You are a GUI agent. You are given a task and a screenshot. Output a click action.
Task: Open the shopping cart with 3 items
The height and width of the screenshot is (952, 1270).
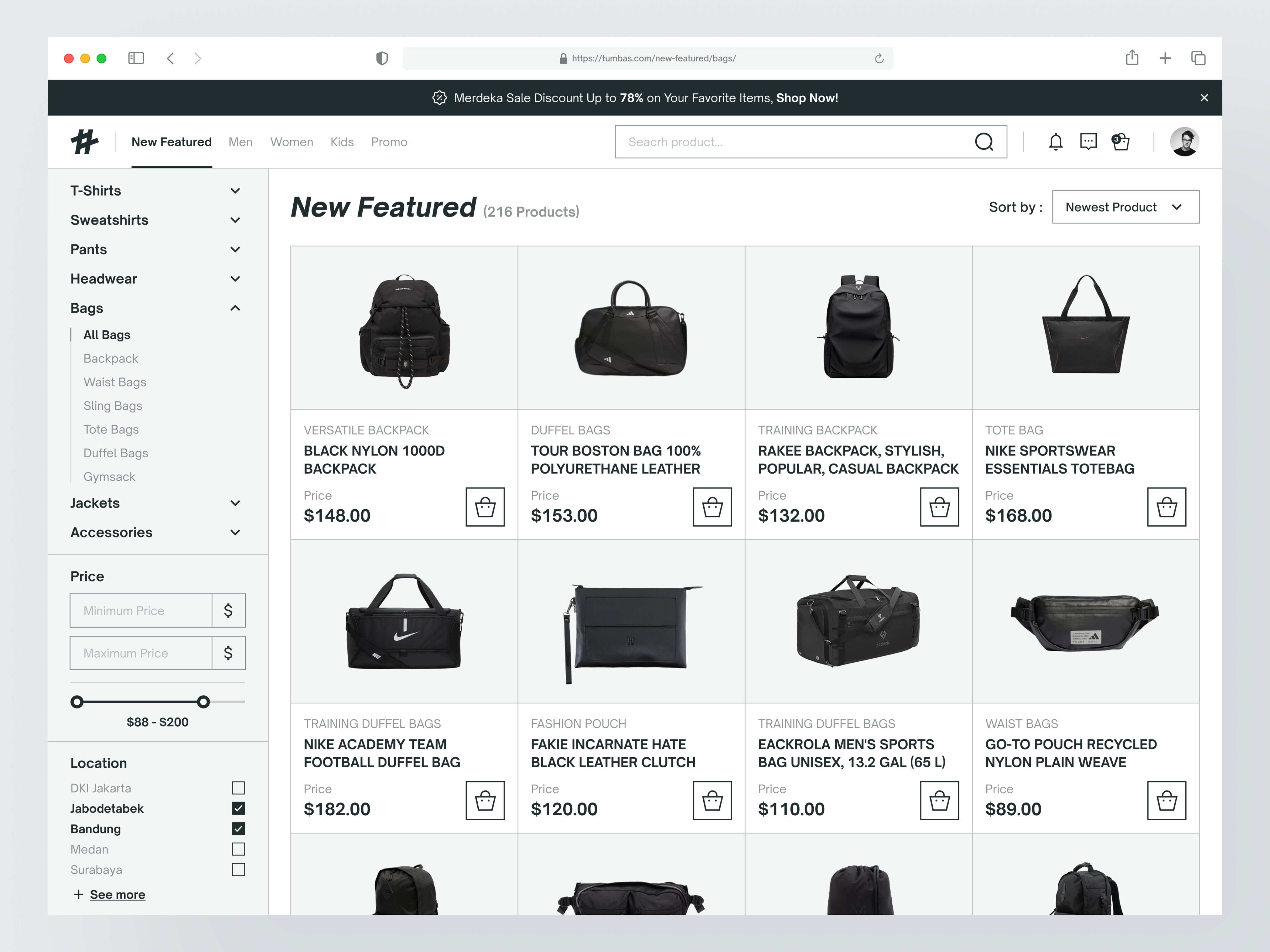click(x=1120, y=142)
